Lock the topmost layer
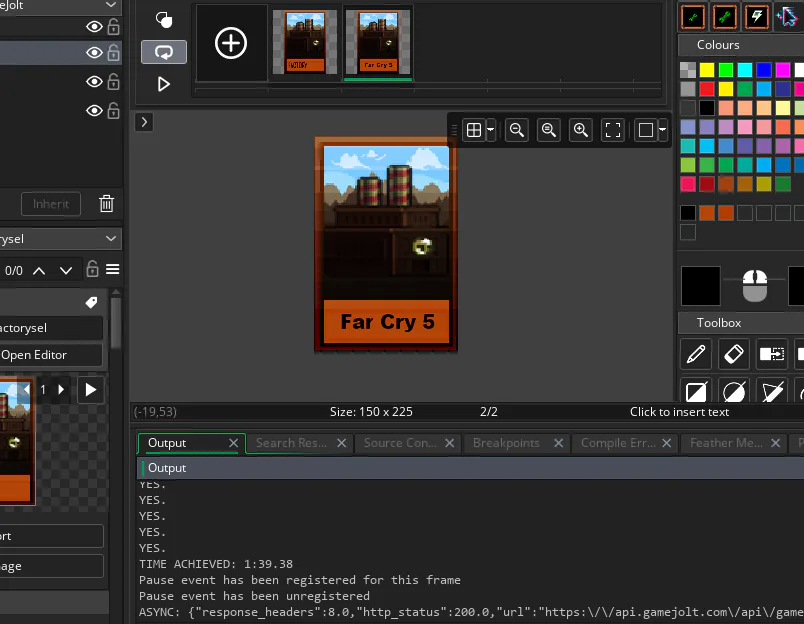The height and width of the screenshot is (624, 804). click(x=113, y=26)
